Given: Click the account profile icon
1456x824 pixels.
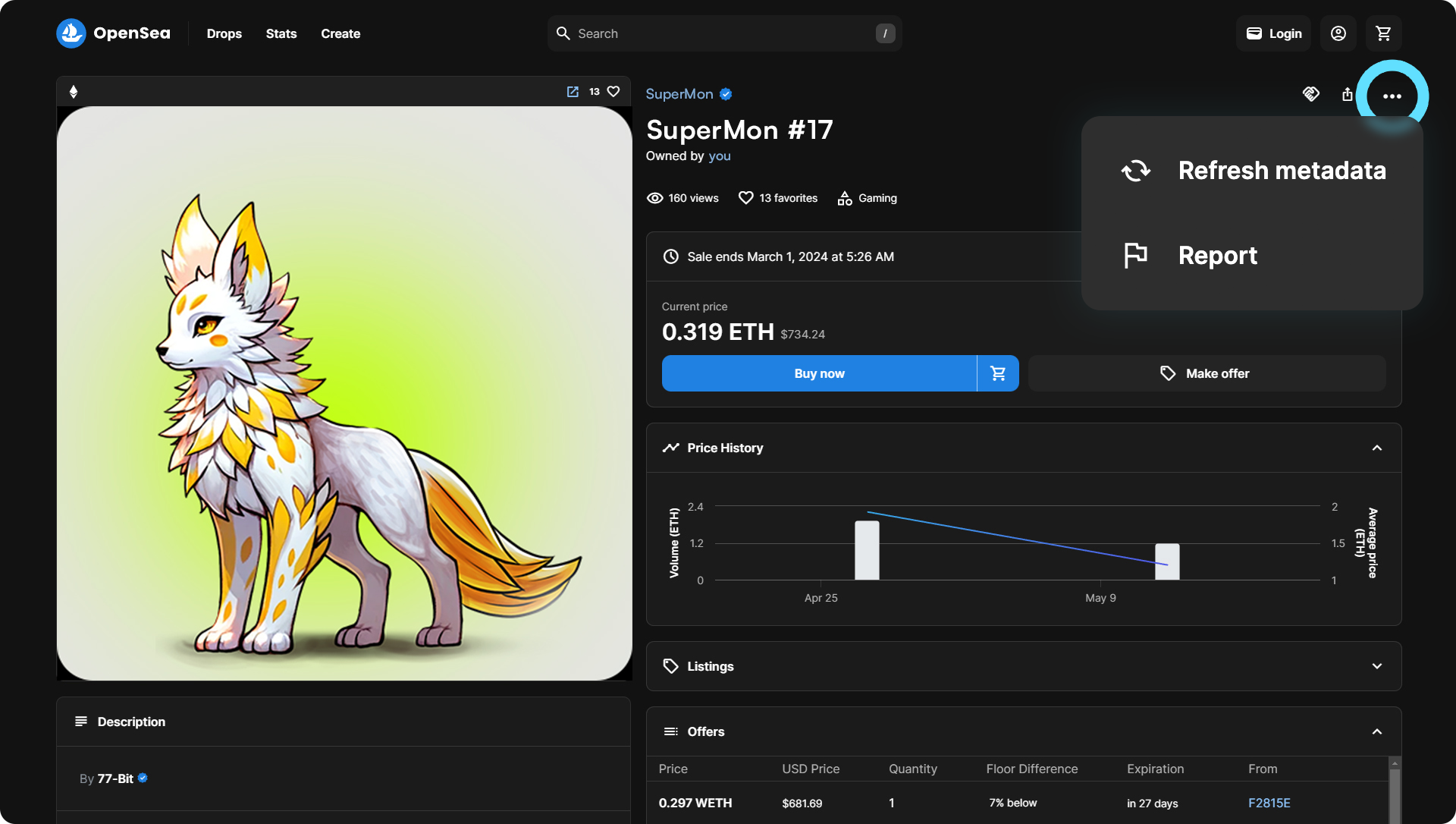Looking at the screenshot, I should (x=1338, y=33).
